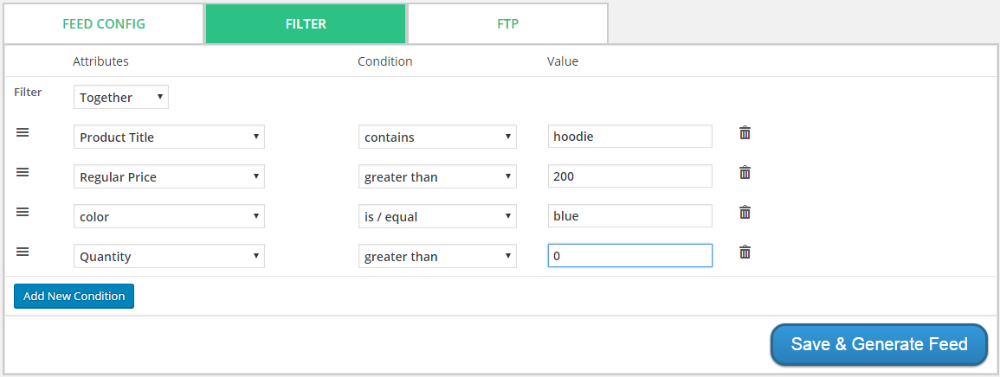This screenshot has height=377, width=1000.
Task: Remove the Quantity filter condition
Action: (x=744, y=252)
